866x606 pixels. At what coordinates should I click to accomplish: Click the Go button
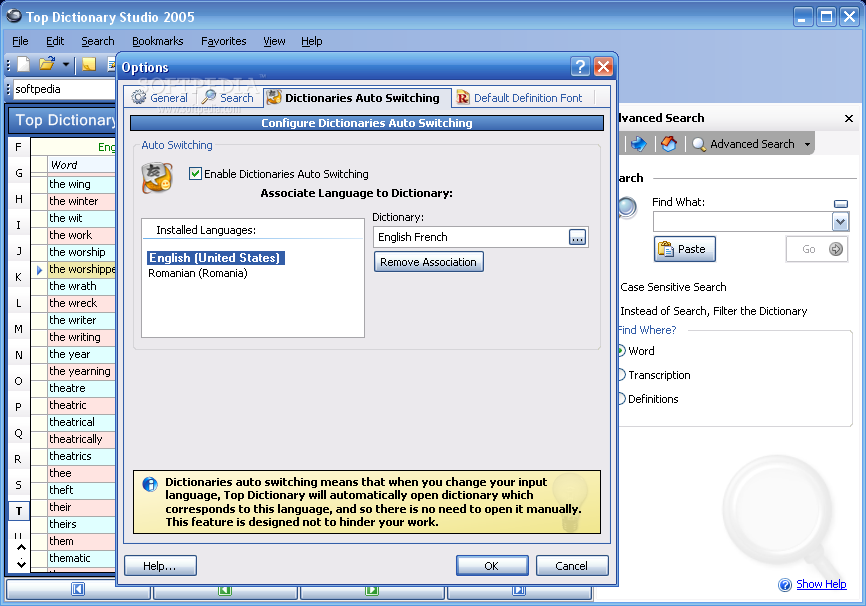pyautogui.click(x=816, y=249)
